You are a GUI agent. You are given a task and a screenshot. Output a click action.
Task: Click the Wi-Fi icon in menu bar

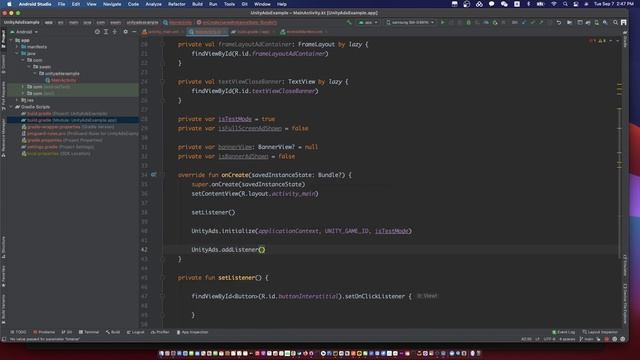pos(554,4)
